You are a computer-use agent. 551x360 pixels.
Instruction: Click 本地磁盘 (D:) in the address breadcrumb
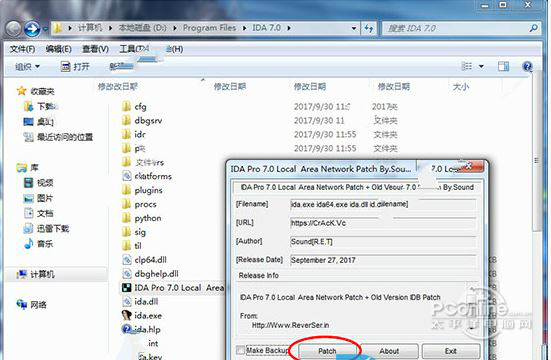(142, 28)
